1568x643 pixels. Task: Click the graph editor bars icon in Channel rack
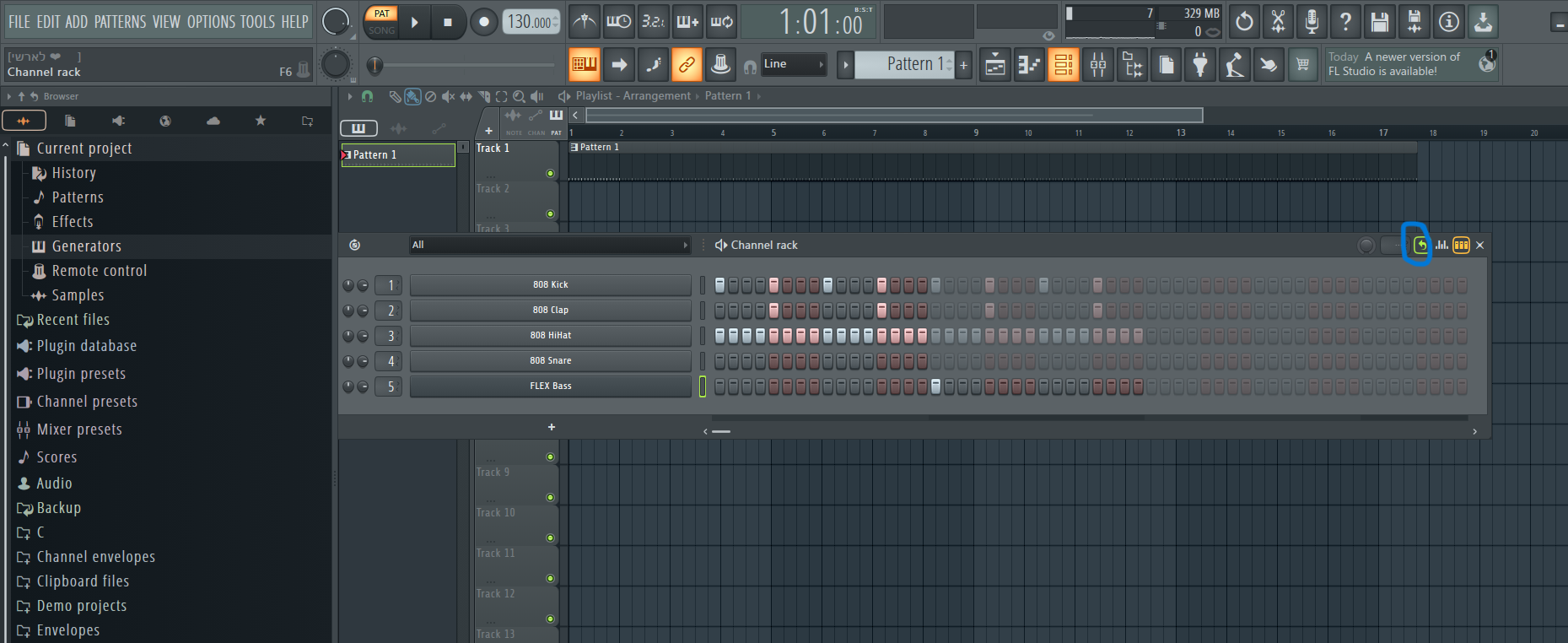pyautogui.click(x=1441, y=245)
